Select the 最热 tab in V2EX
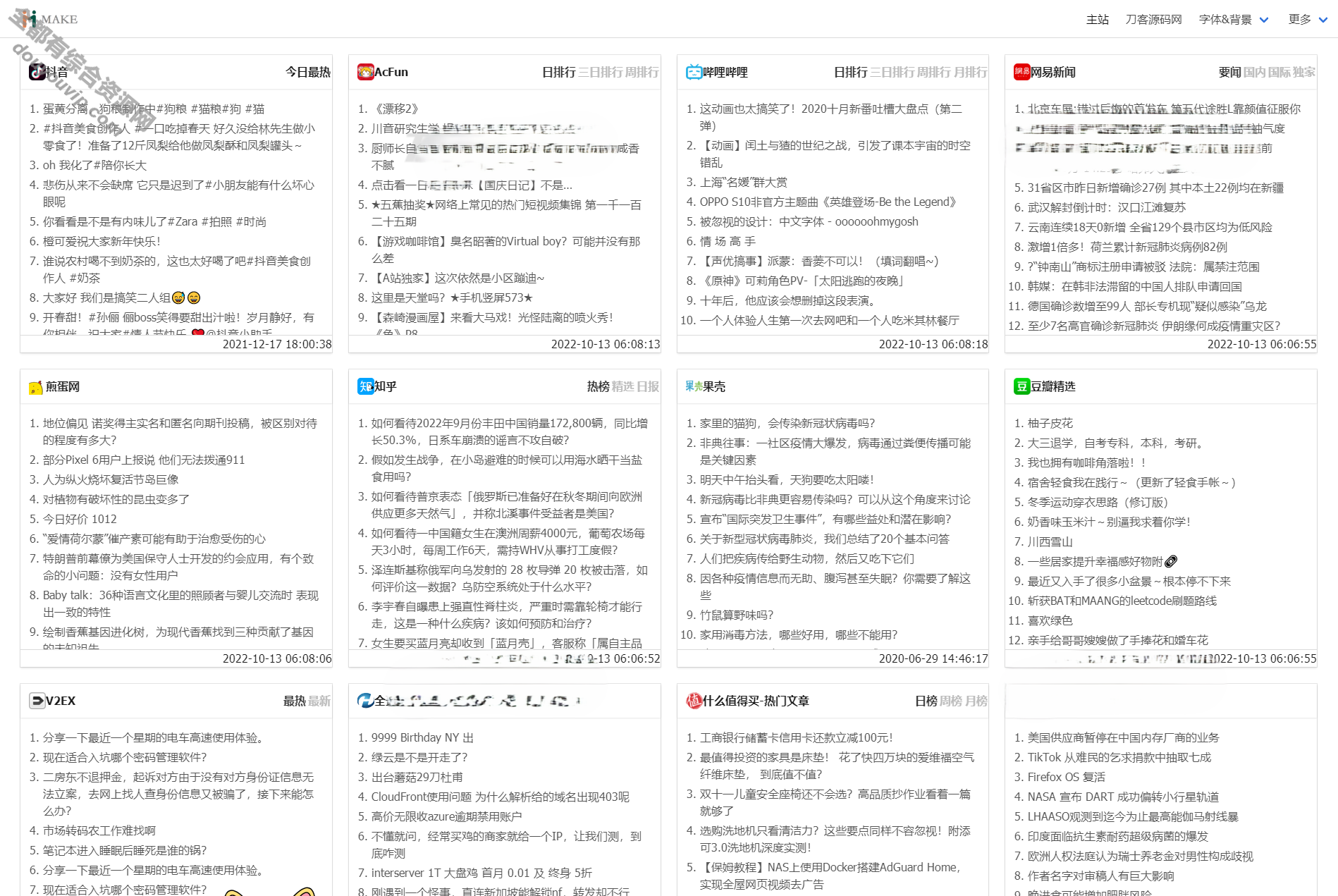The image size is (1338, 896). pos(295,701)
